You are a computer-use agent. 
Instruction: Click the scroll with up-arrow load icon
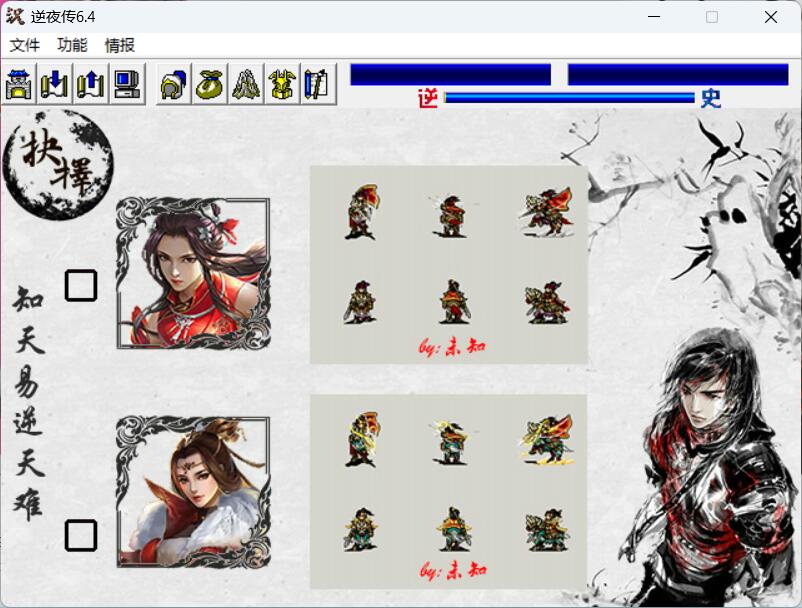(x=91, y=84)
